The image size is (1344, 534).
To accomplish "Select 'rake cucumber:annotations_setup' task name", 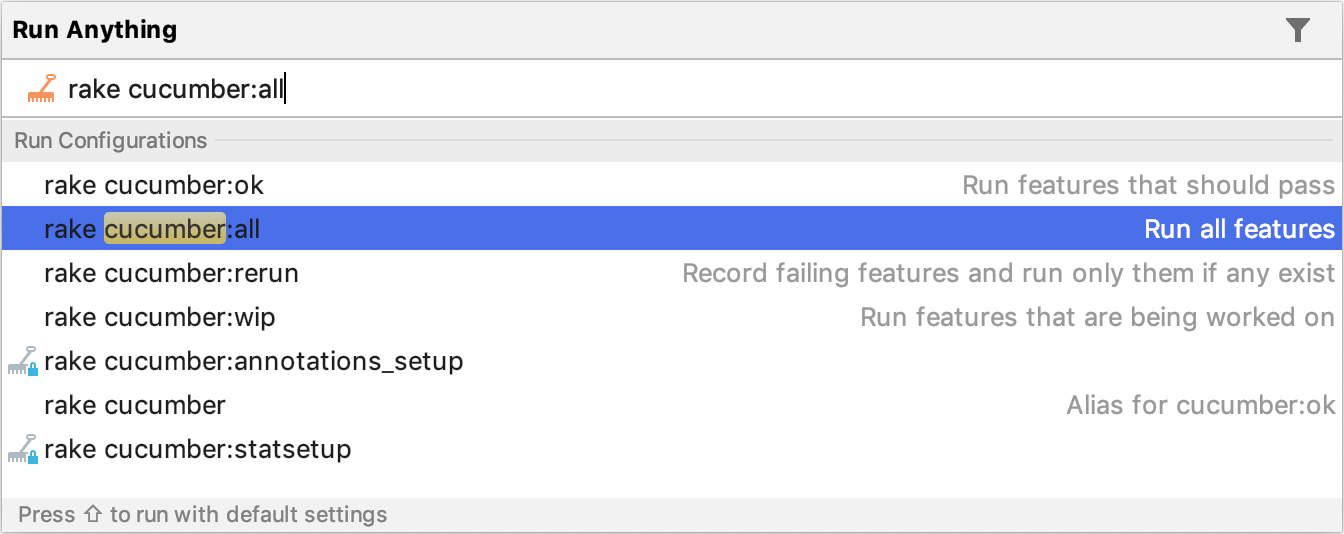I will point(253,361).
